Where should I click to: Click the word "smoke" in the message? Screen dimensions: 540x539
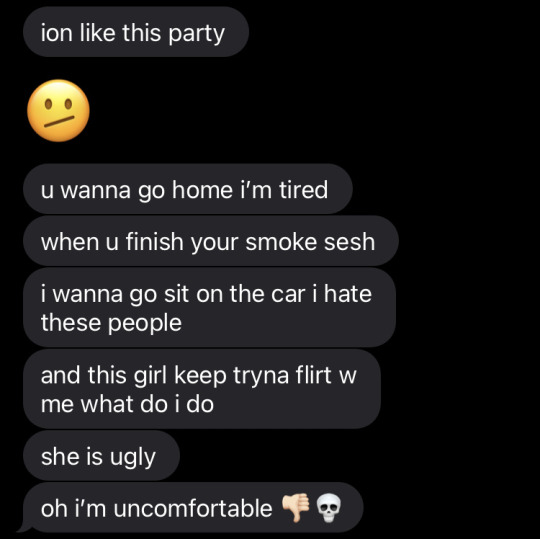click(281, 241)
